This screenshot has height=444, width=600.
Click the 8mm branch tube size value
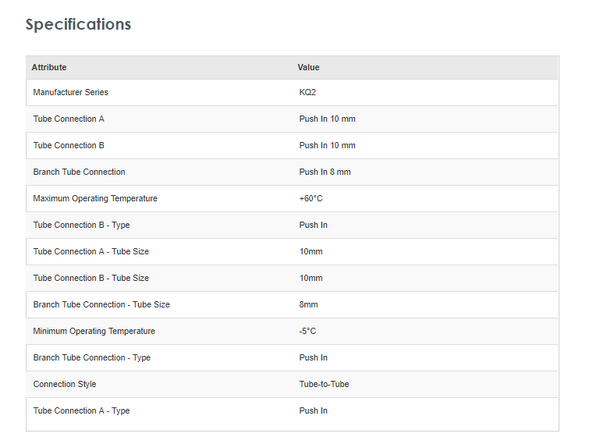(309, 305)
